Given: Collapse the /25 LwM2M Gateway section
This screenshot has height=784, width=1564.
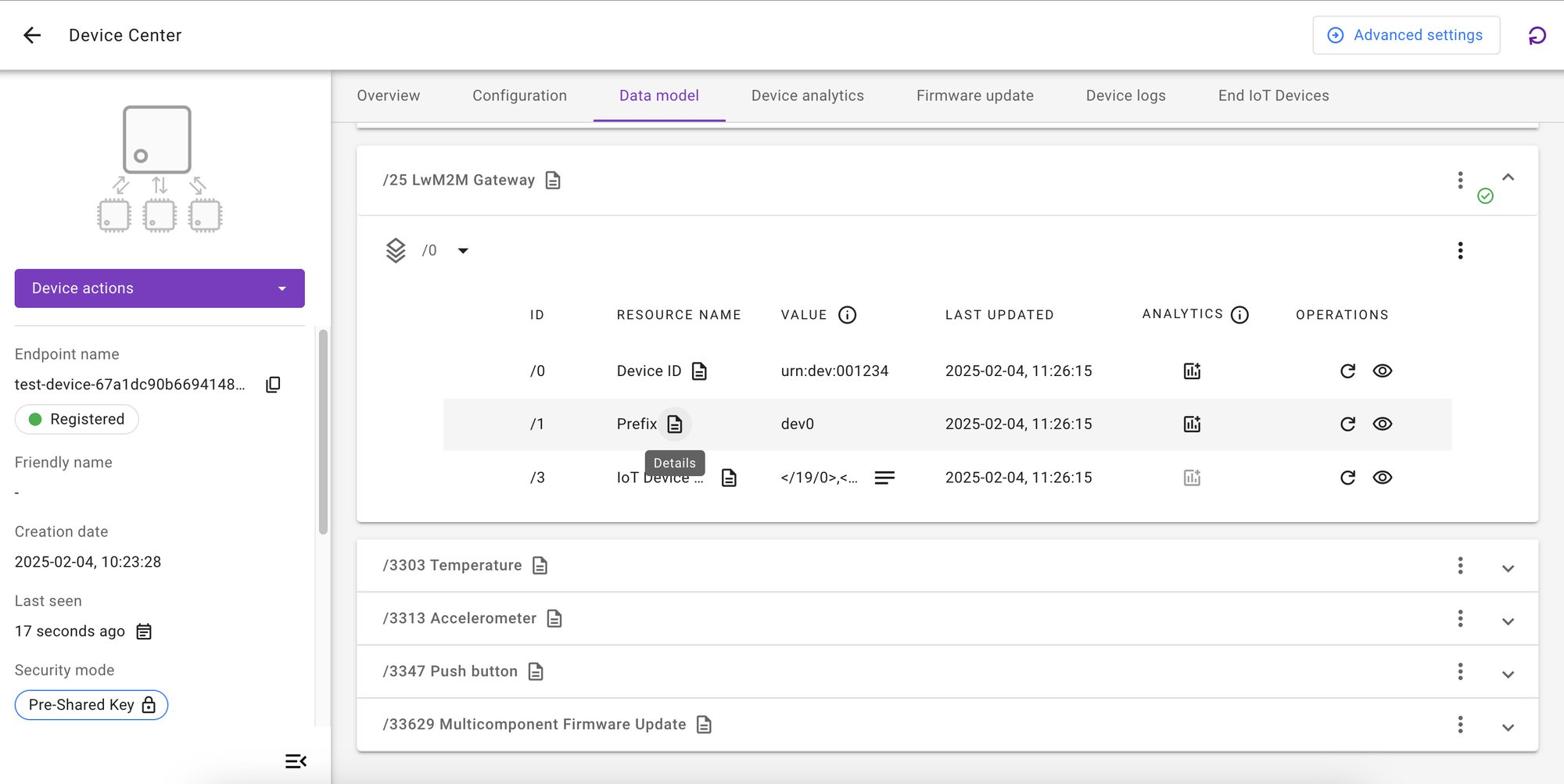Looking at the screenshot, I should pyautogui.click(x=1508, y=177).
